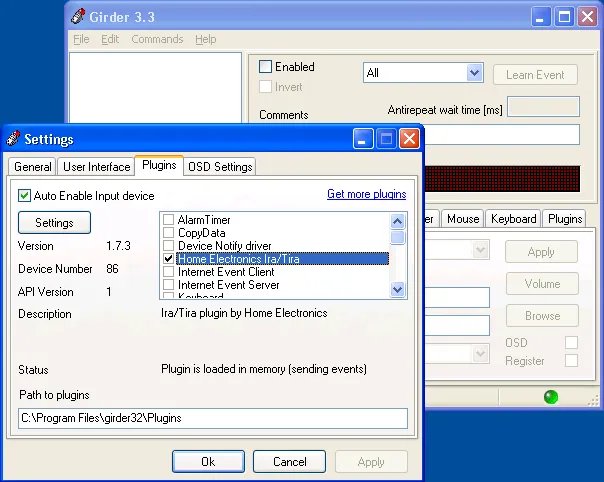Check the Register checkbox in Girder window
The height and width of the screenshot is (482, 604).
tap(571, 361)
